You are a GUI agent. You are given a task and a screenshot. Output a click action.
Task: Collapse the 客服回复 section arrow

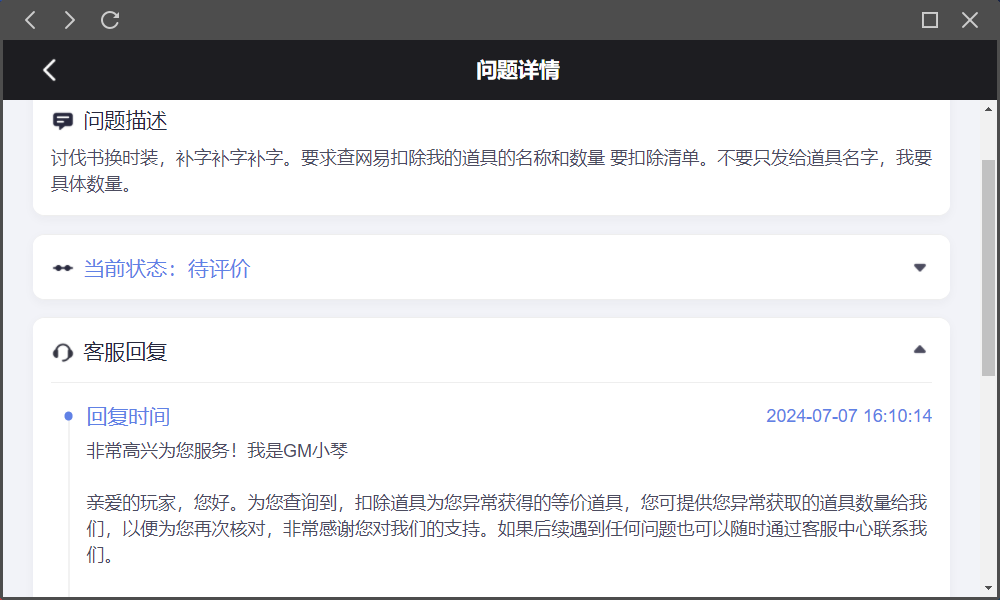pos(920,350)
